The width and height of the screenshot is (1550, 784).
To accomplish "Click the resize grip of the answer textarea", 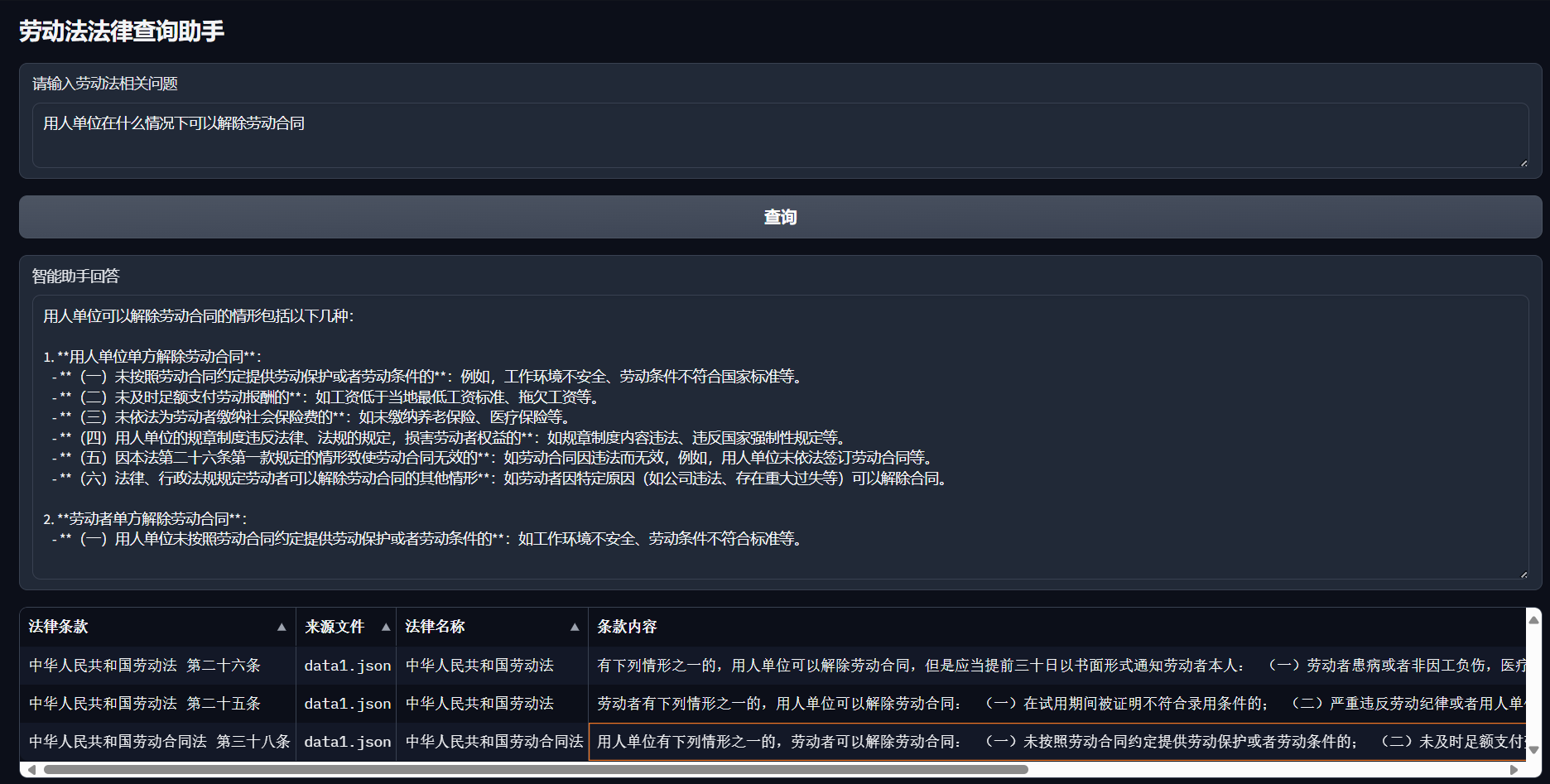I will tap(1524, 573).
